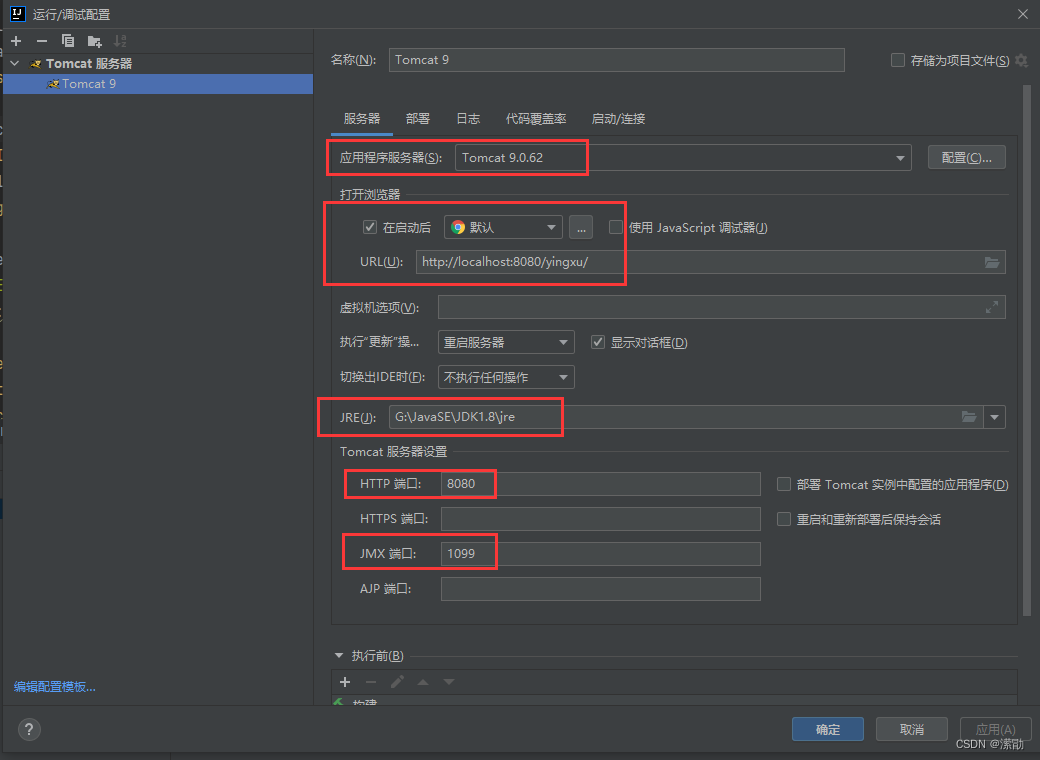
Task: Copy the selected configuration icon
Action: (68, 41)
